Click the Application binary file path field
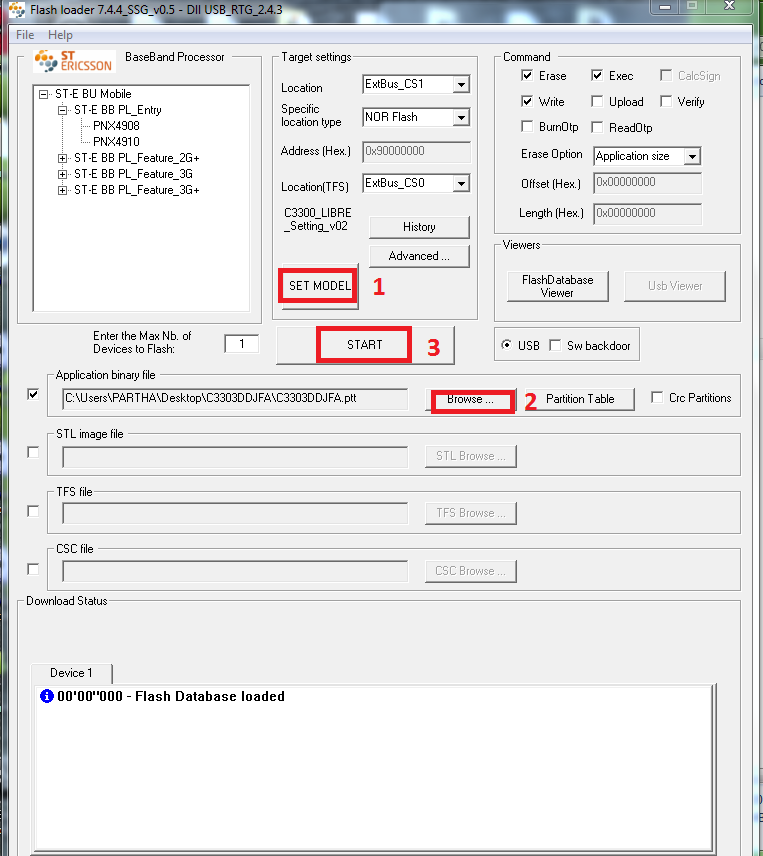763x856 pixels. pyautogui.click(x=235, y=399)
